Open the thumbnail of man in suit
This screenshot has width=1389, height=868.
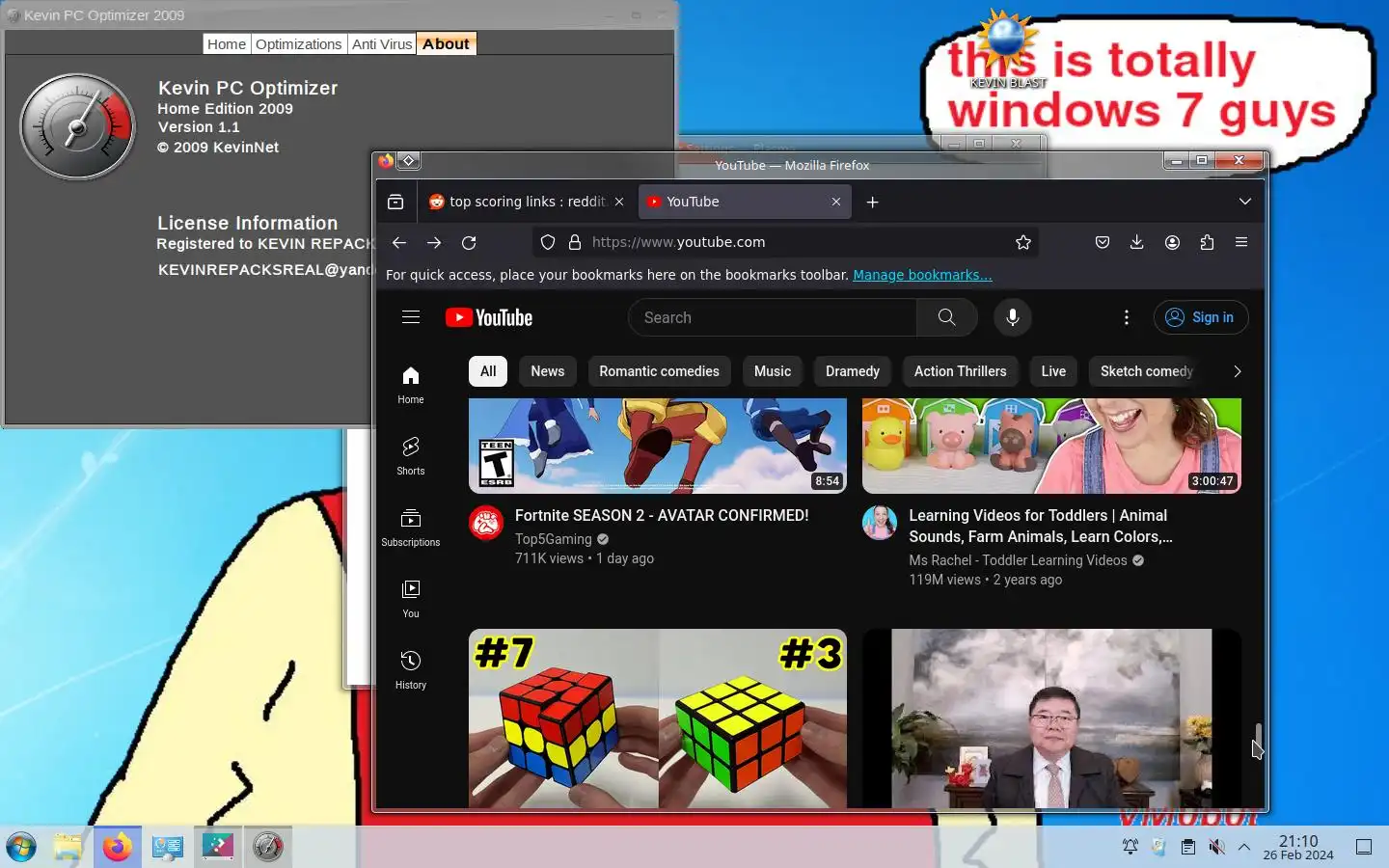(x=1051, y=719)
